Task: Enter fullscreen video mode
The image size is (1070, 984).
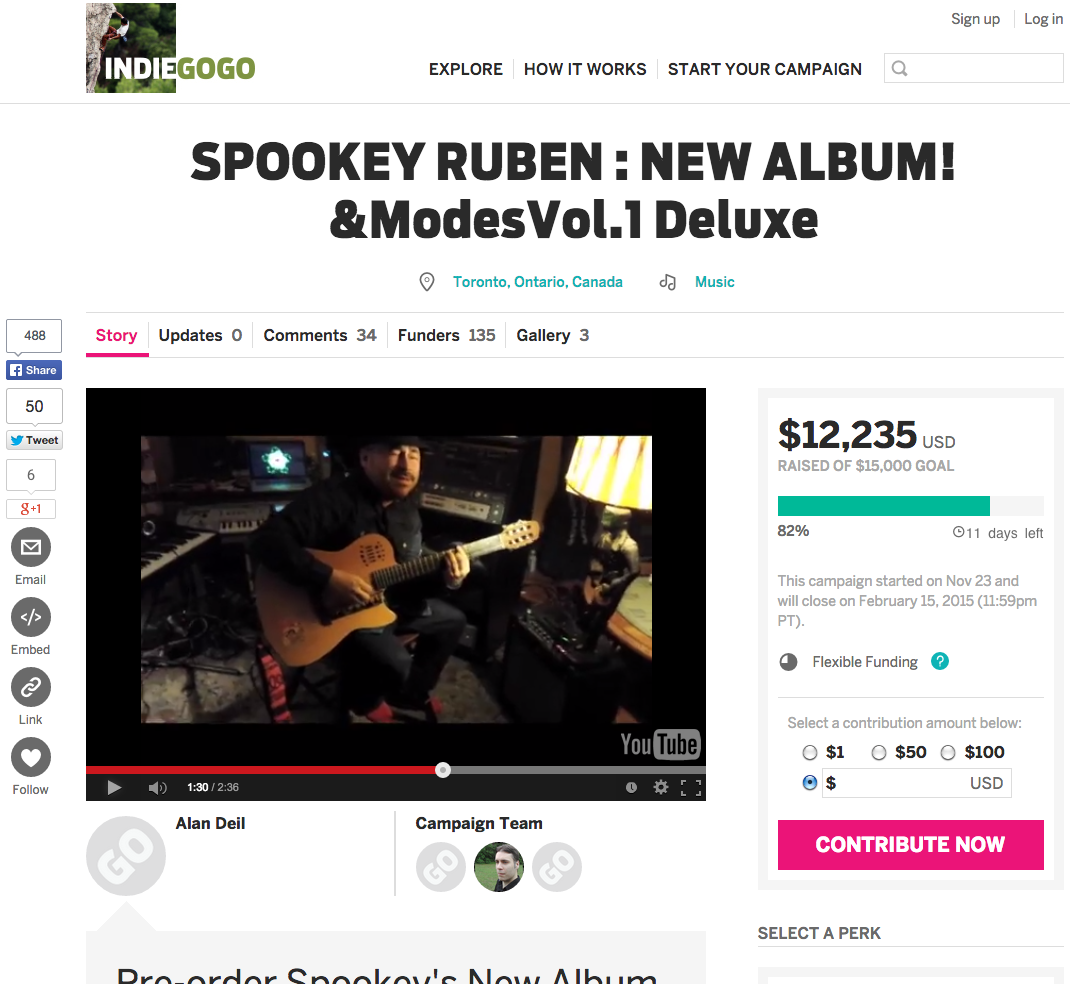Action: coord(691,787)
